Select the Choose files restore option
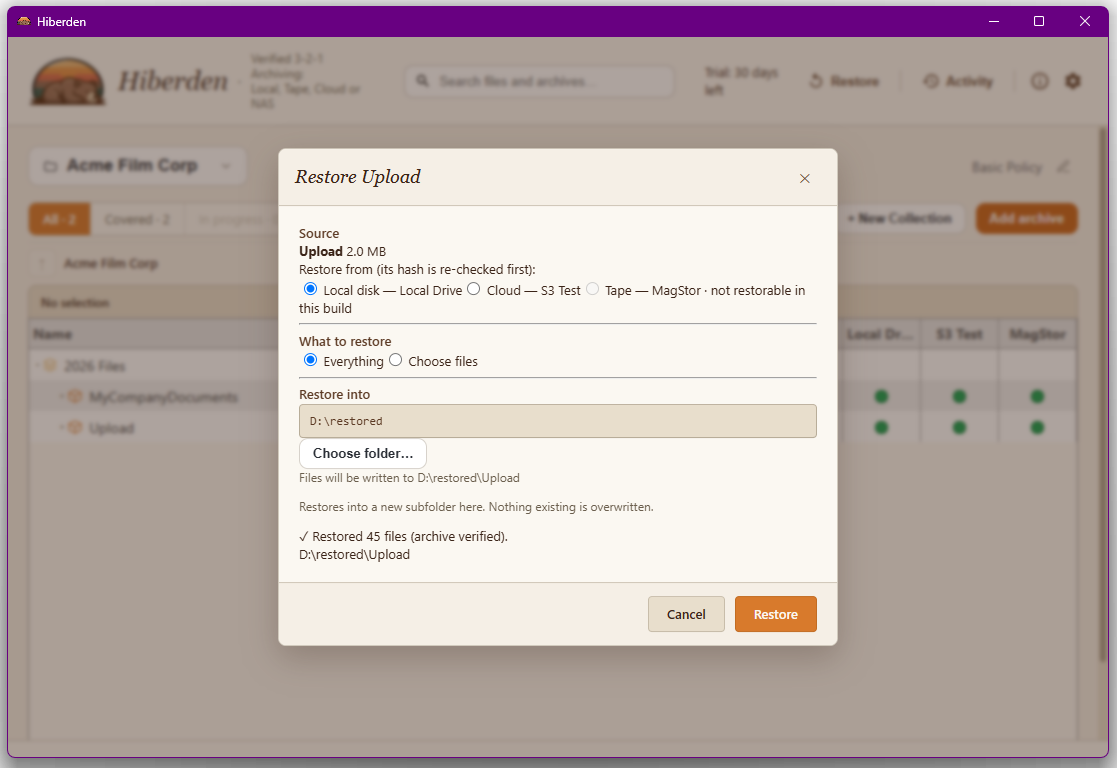Viewport: 1117px width, 768px height. click(395, 360)
